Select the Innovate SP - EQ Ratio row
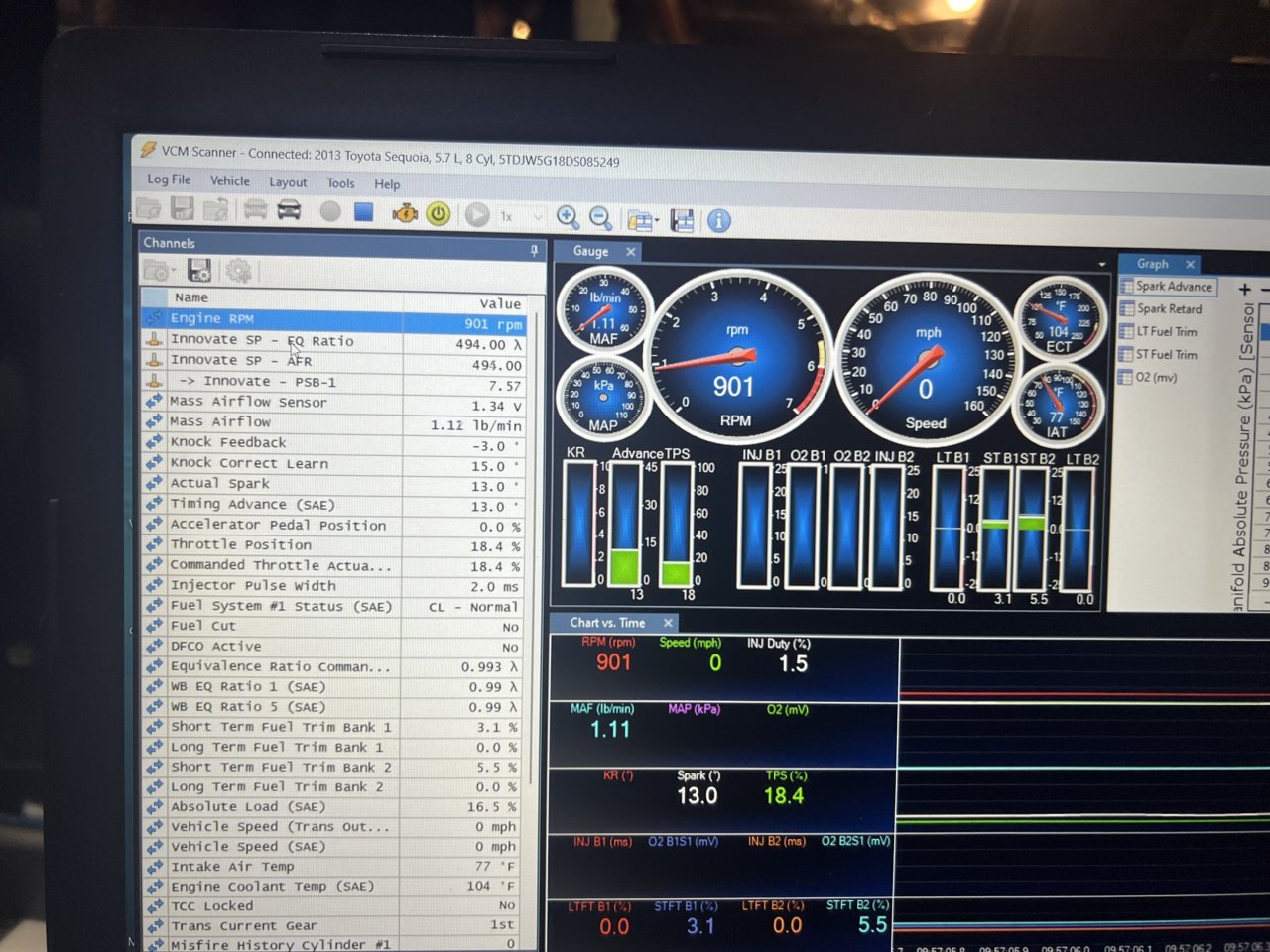1270x952 pixels. (333, 342)
